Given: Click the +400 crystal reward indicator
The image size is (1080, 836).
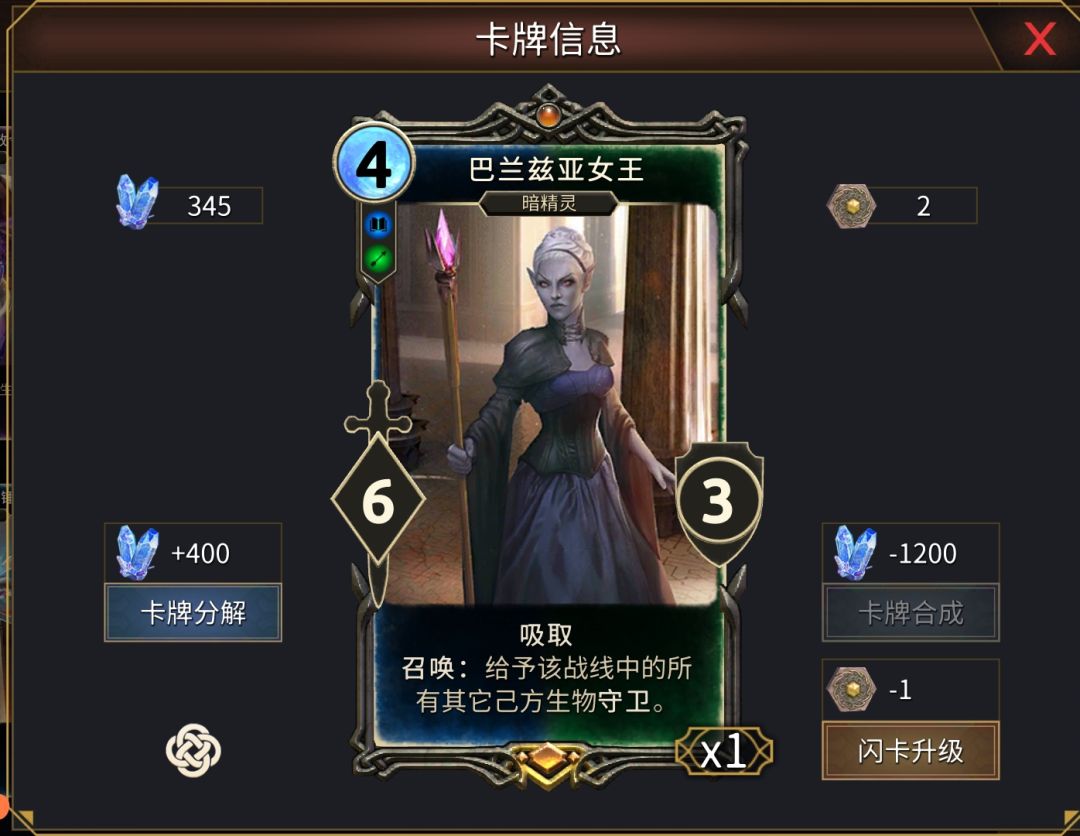Looking at the screenshot, I should coord(193,553).
